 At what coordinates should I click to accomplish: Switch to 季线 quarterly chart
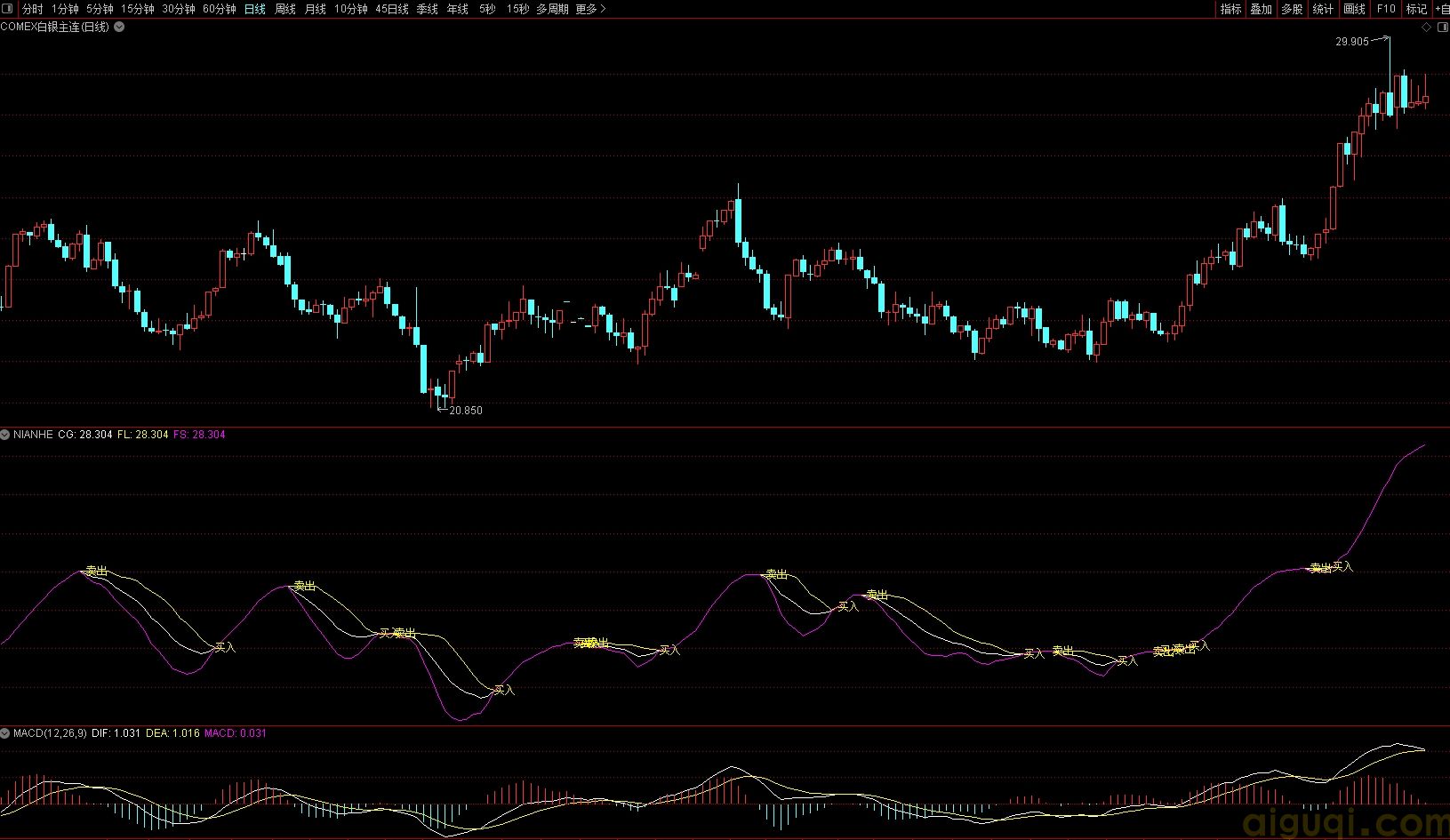tap(427, 9)
